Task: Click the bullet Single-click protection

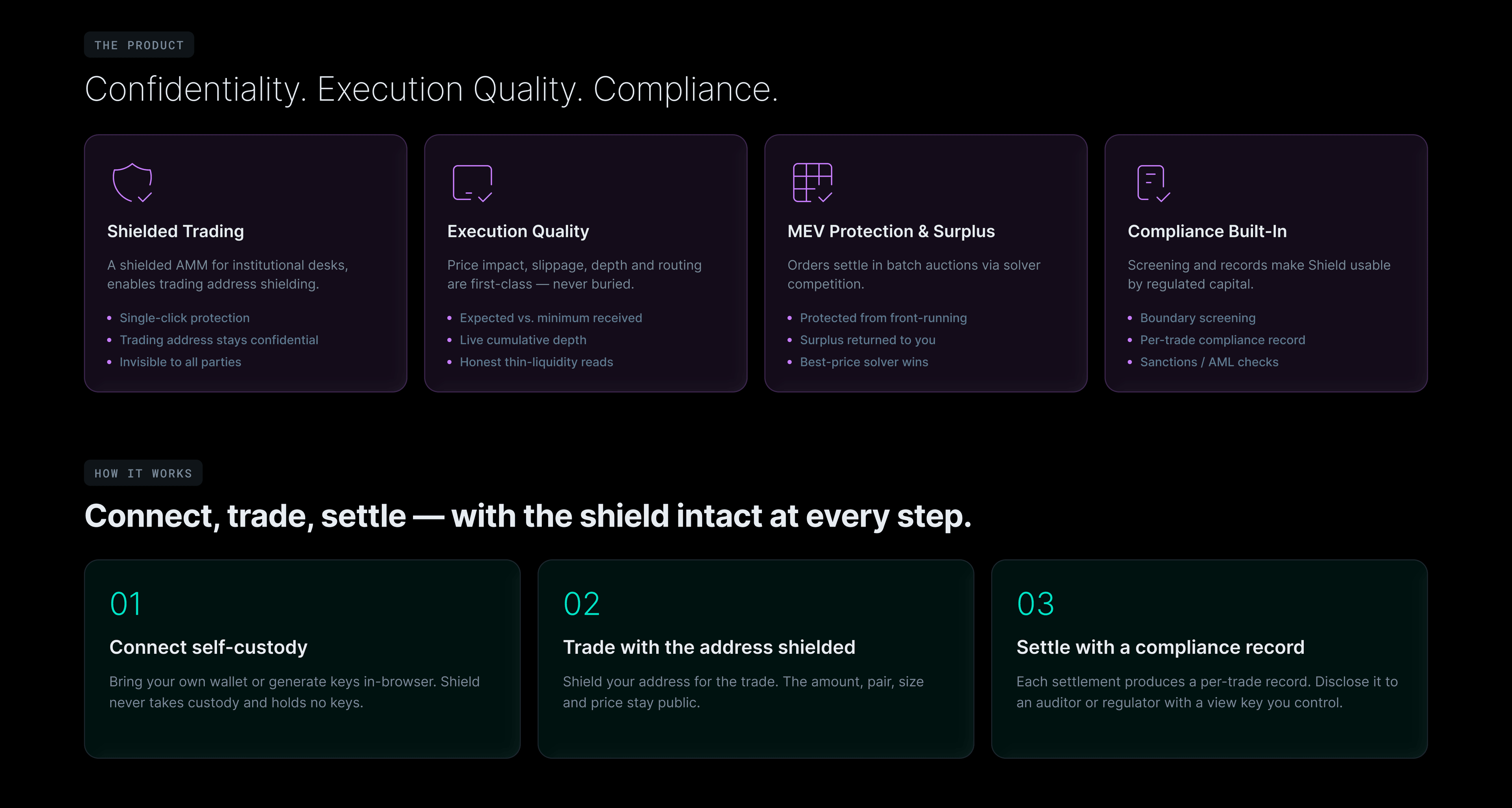Action: tap(184, 318)
